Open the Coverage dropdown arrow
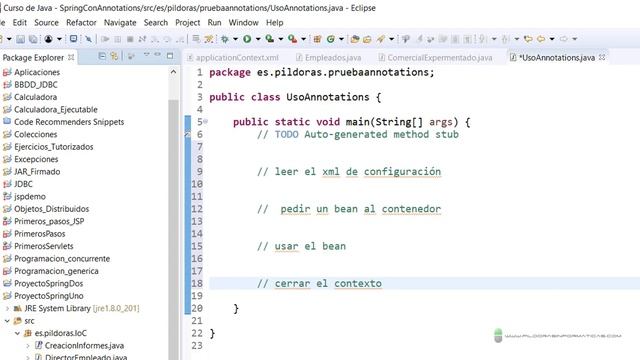Viewport: 640px width, 360px height. 281,39
